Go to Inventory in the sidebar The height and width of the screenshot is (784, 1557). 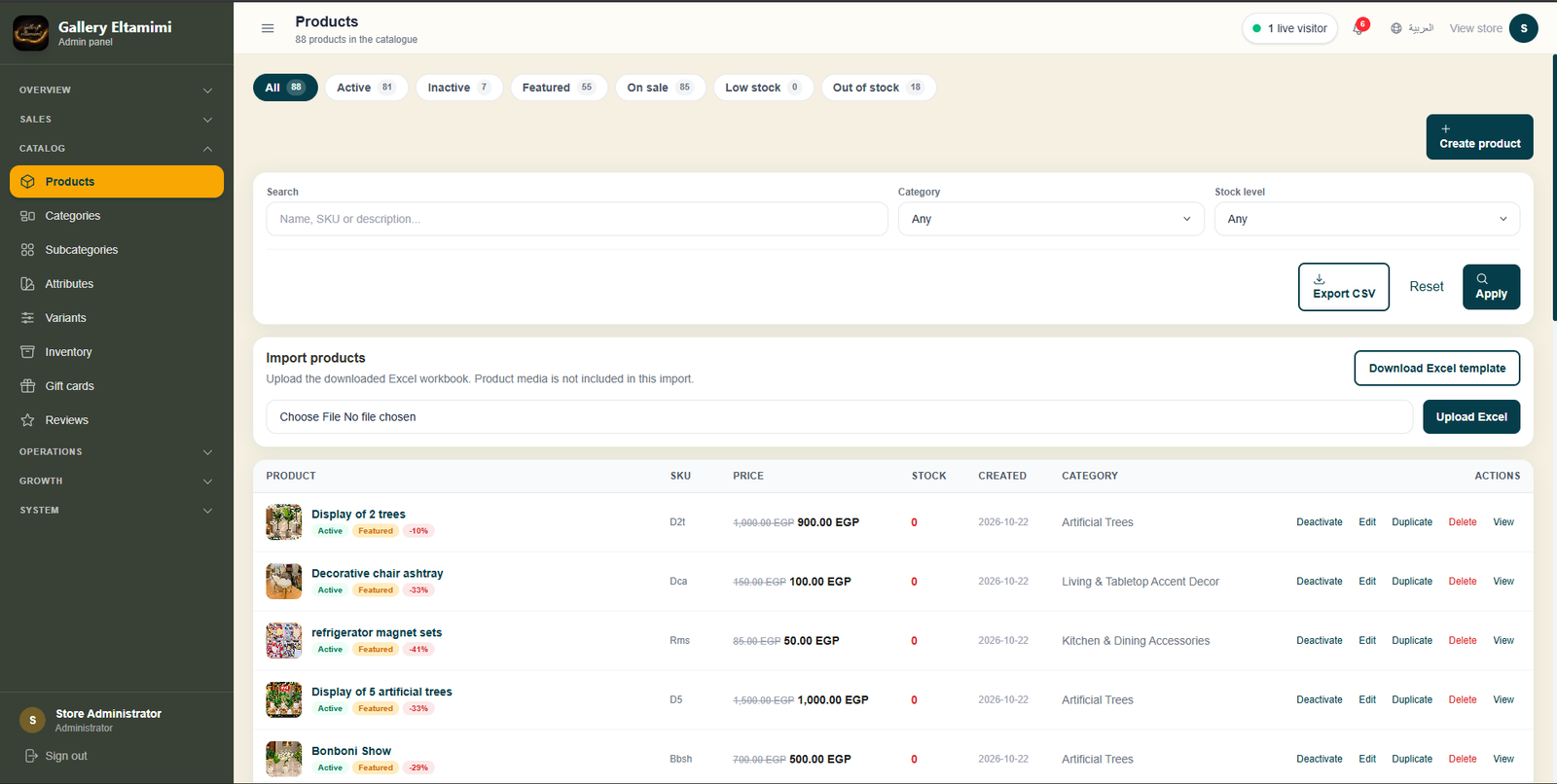(x=117, y=352)
